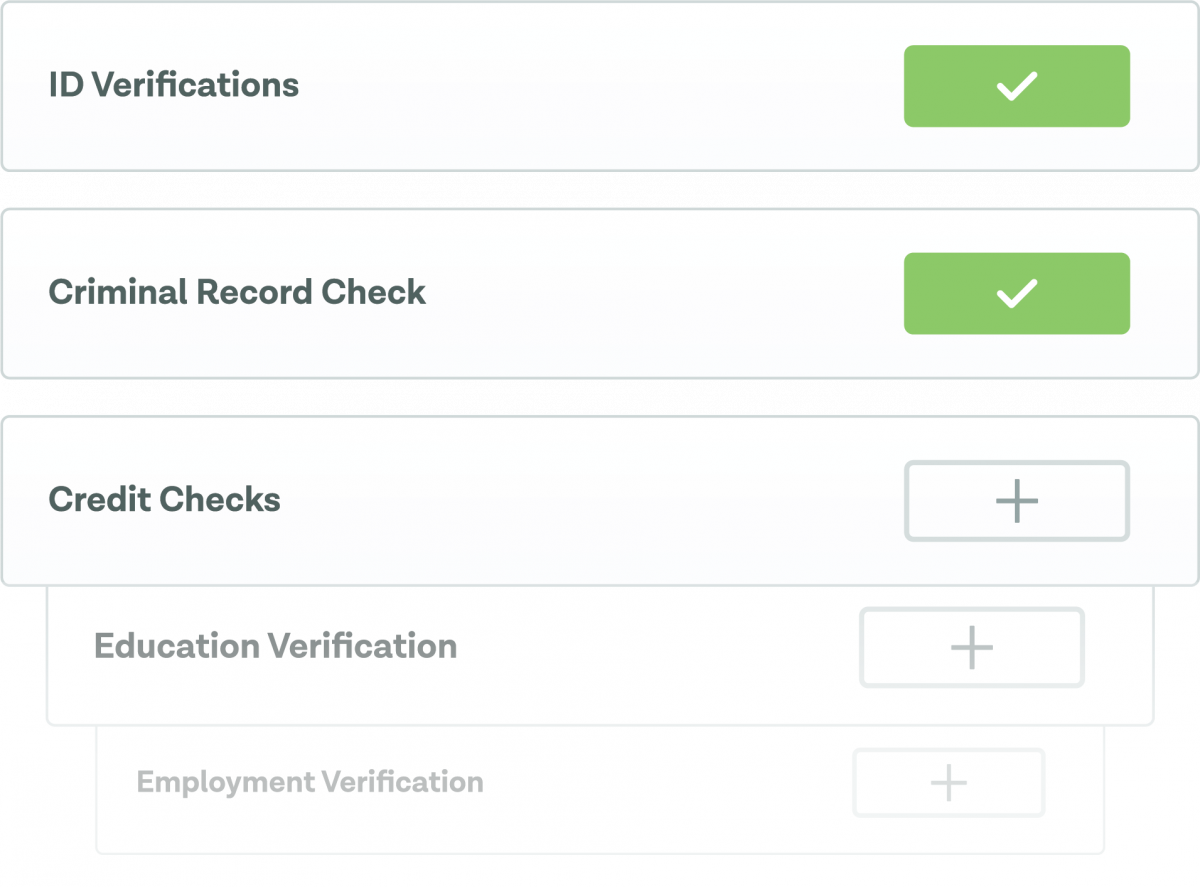The height and width of the screenshot is (887, 1200).
Task: Click the white checkmark icon for ID Verifications
Action: (1017, 87)
